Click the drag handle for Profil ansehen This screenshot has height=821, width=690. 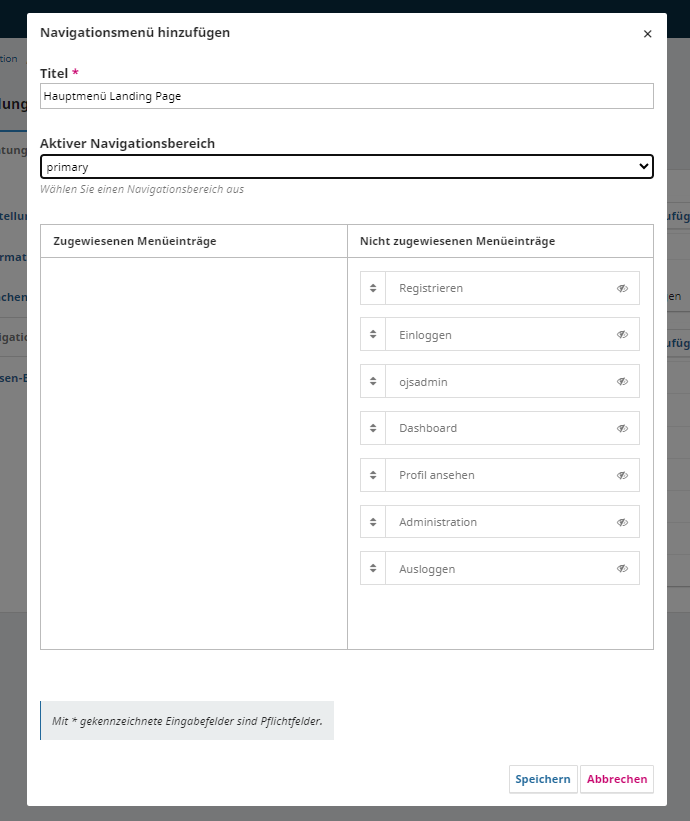tap(373, 475)
